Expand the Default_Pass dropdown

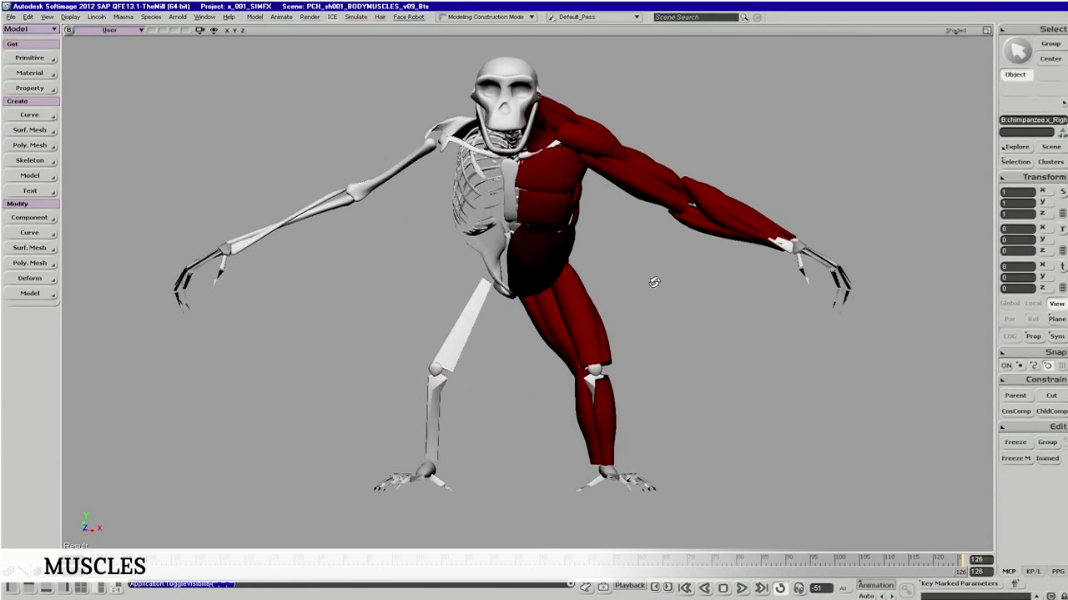[636, 18]
